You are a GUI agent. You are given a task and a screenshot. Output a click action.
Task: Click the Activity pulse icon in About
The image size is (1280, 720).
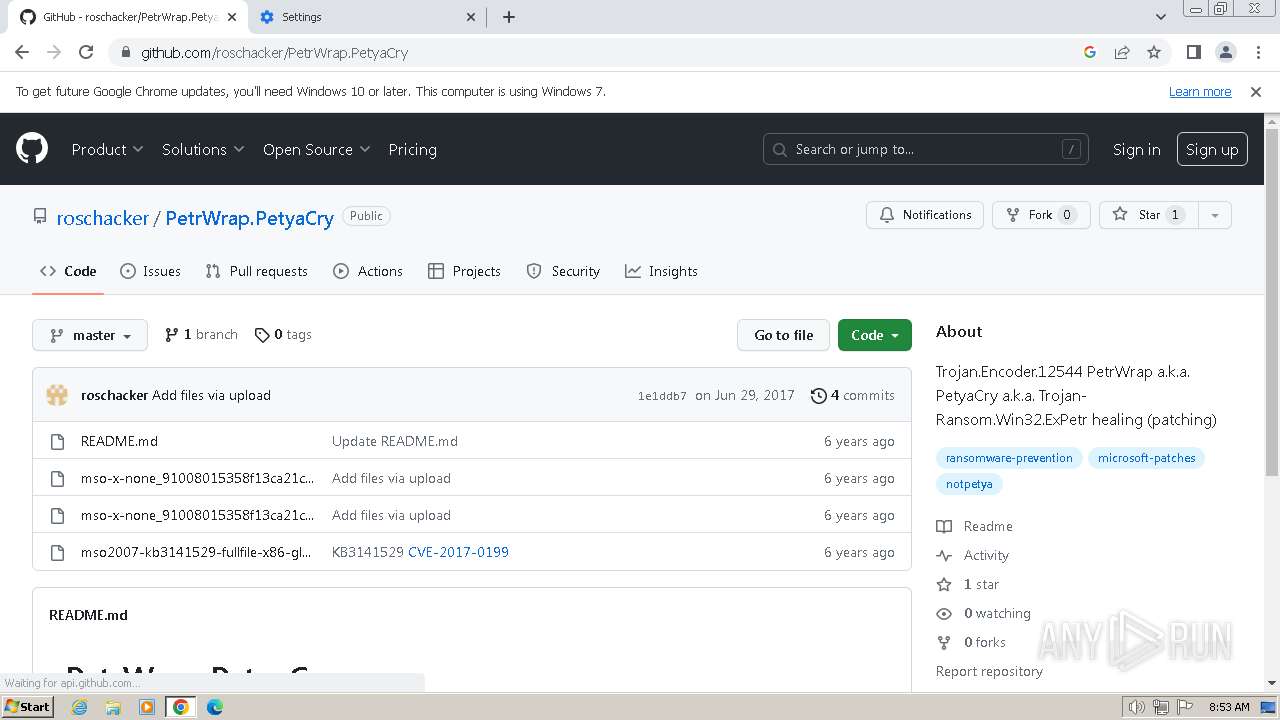944,555
